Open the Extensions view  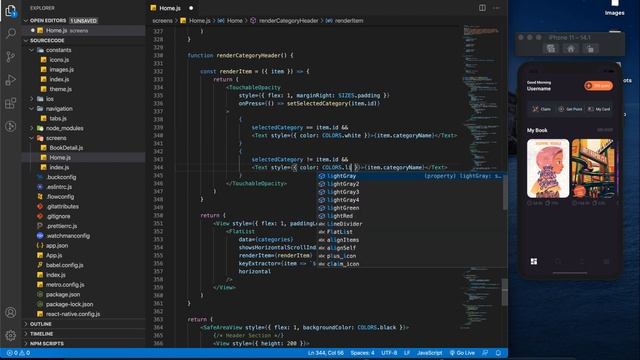coord(11,103)
